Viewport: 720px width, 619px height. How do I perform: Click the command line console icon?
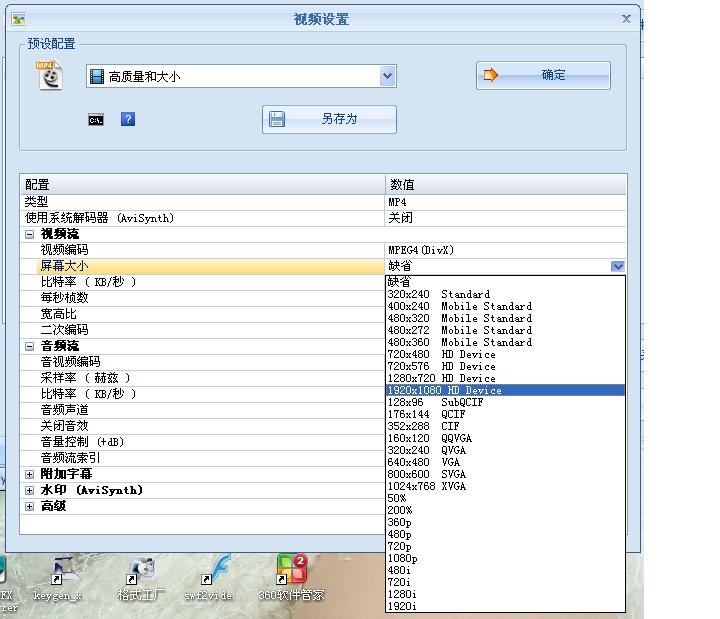[96, 120]
